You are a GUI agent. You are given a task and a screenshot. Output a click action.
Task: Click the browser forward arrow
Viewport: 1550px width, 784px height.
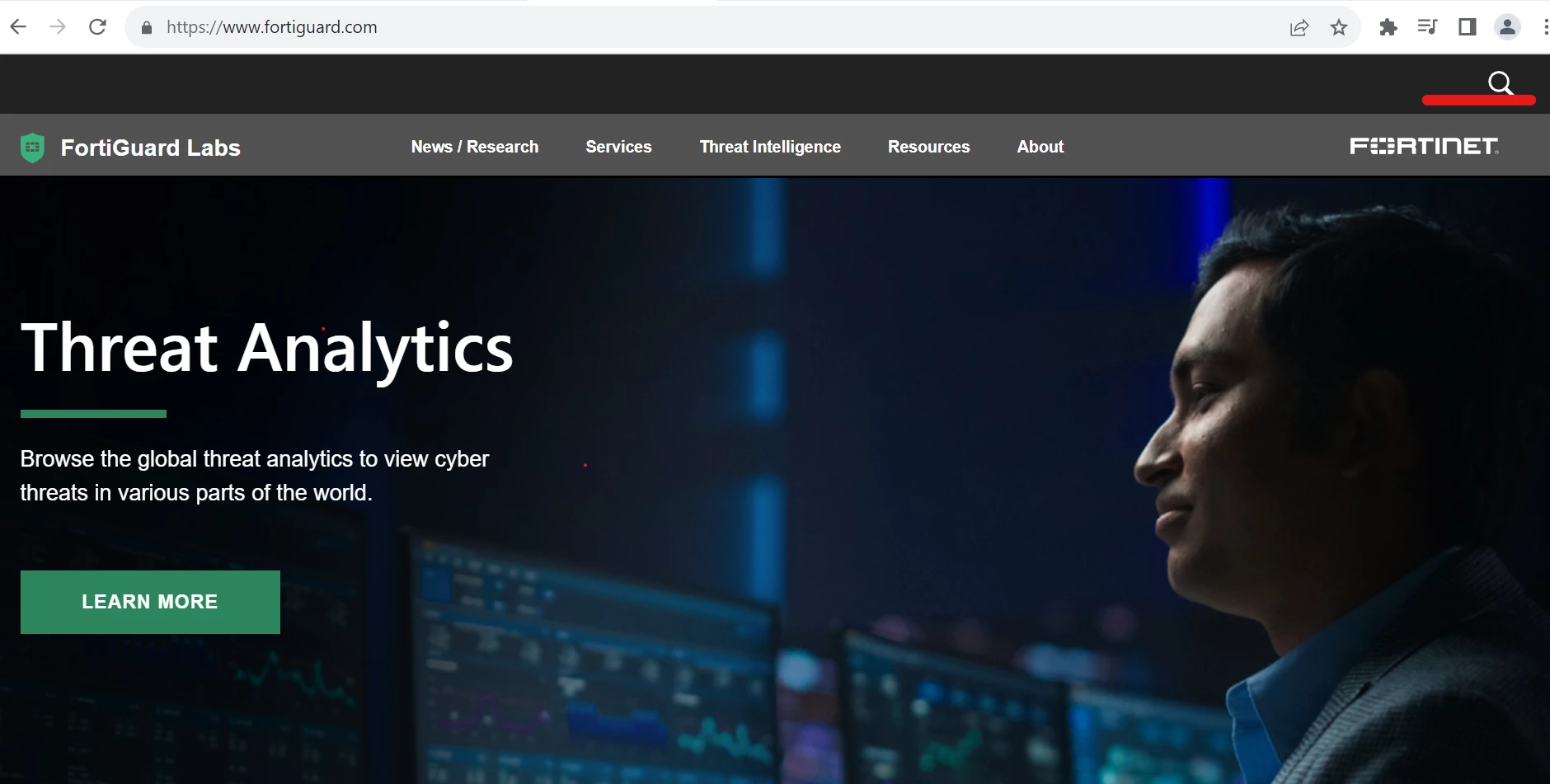point(58,27)
